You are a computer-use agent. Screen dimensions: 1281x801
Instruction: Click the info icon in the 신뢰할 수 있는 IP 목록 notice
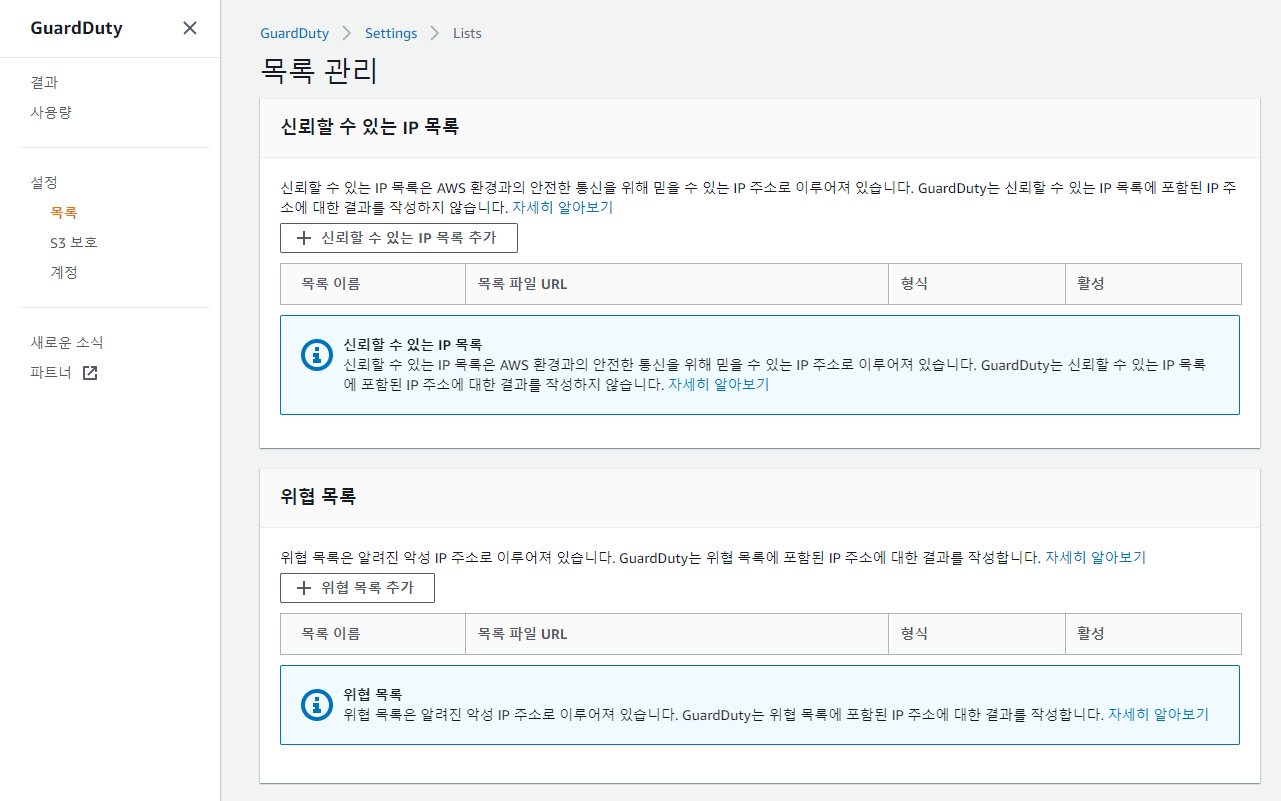click(317, 355)
